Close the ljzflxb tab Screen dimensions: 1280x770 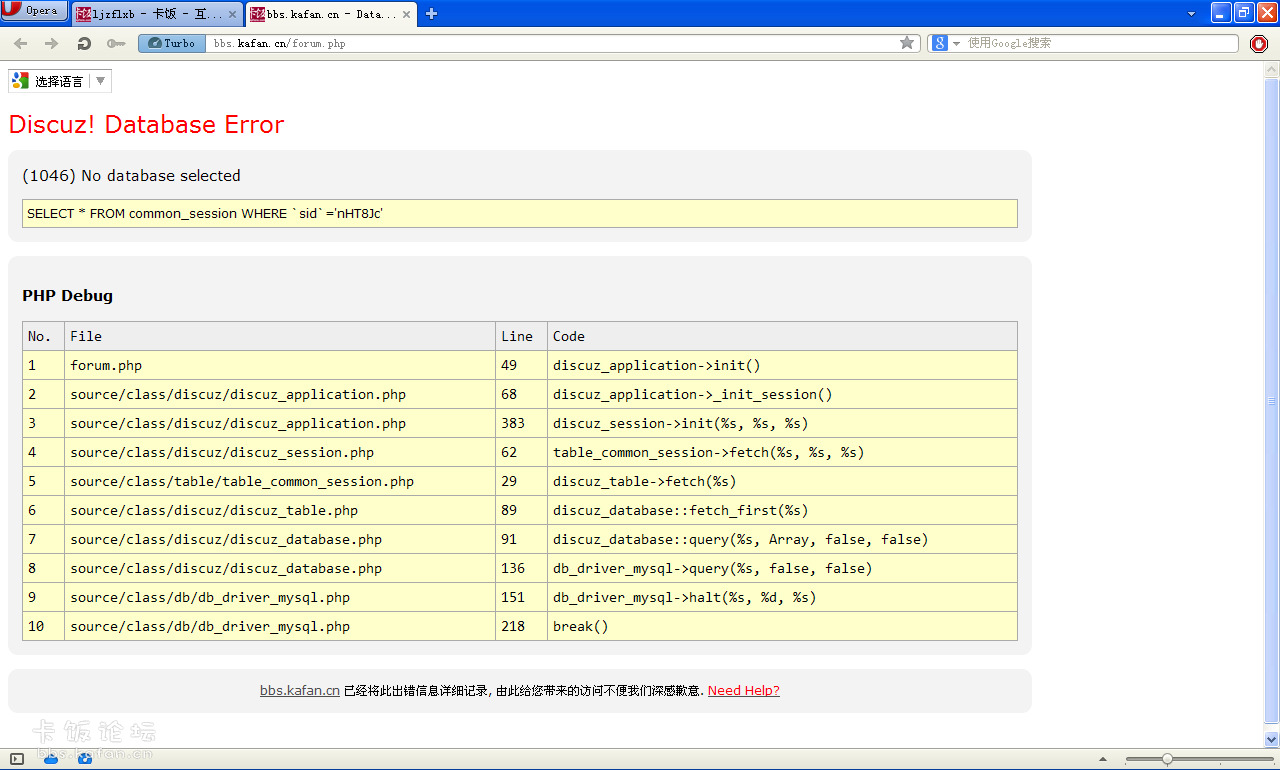[233, 15]
